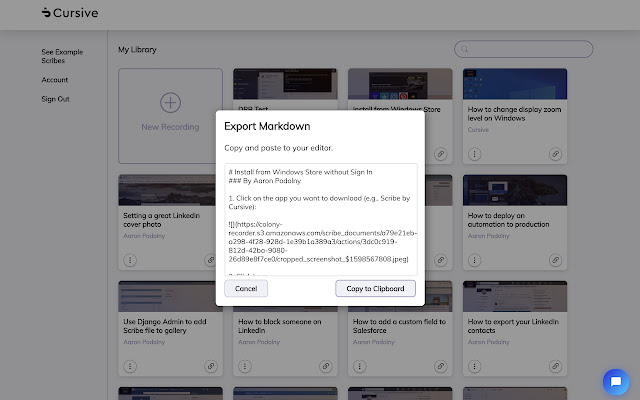This screenshot has width=640, height=400.
Task: Click title How to block someone on LinkedIn
Action: point(280,326)
